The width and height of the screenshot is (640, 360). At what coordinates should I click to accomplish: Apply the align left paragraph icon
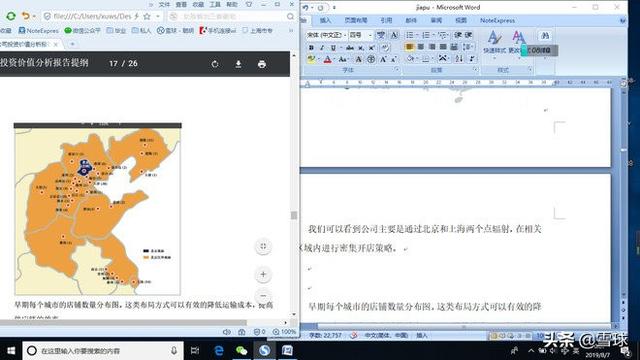click(x=409, y=47)
